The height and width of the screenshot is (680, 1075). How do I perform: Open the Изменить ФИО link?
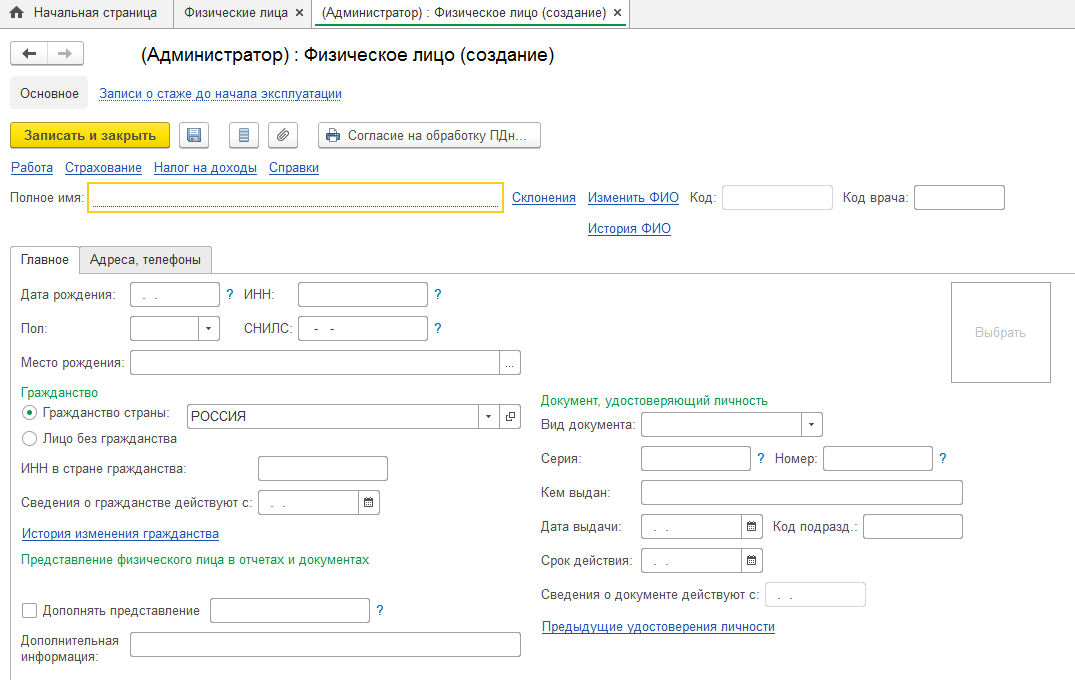633,197
